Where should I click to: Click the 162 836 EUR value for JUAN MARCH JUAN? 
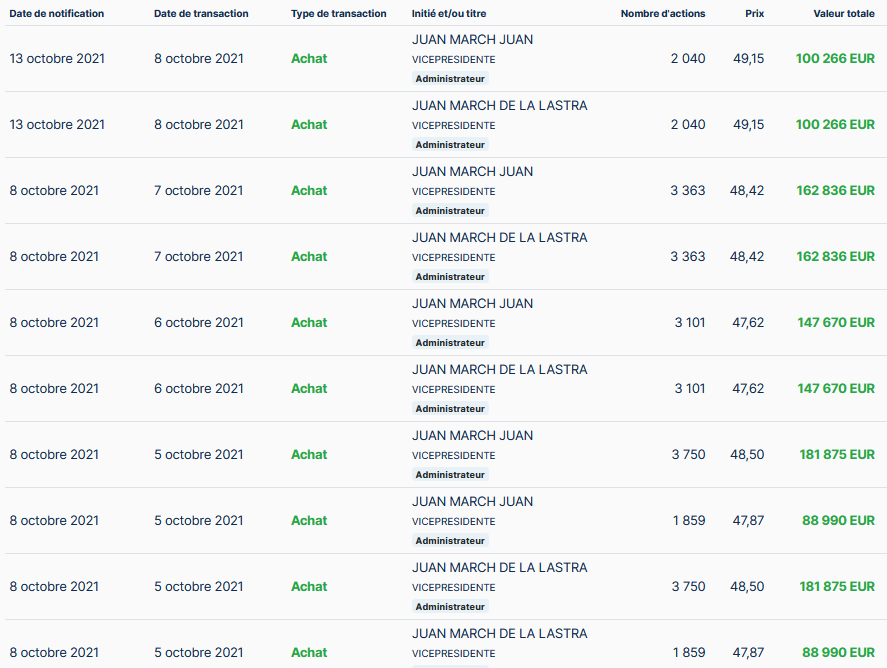(x=835, y=191)
